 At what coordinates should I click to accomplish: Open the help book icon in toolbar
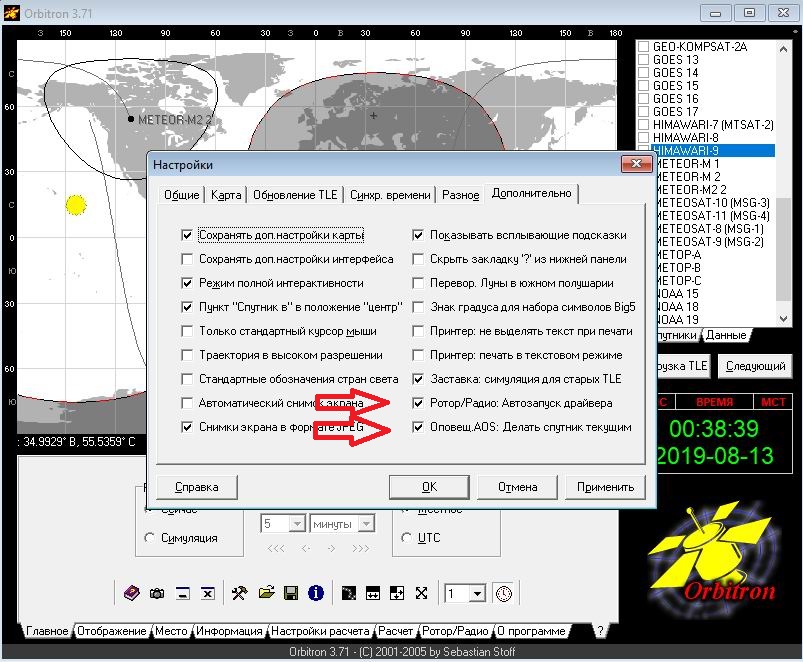132,593
